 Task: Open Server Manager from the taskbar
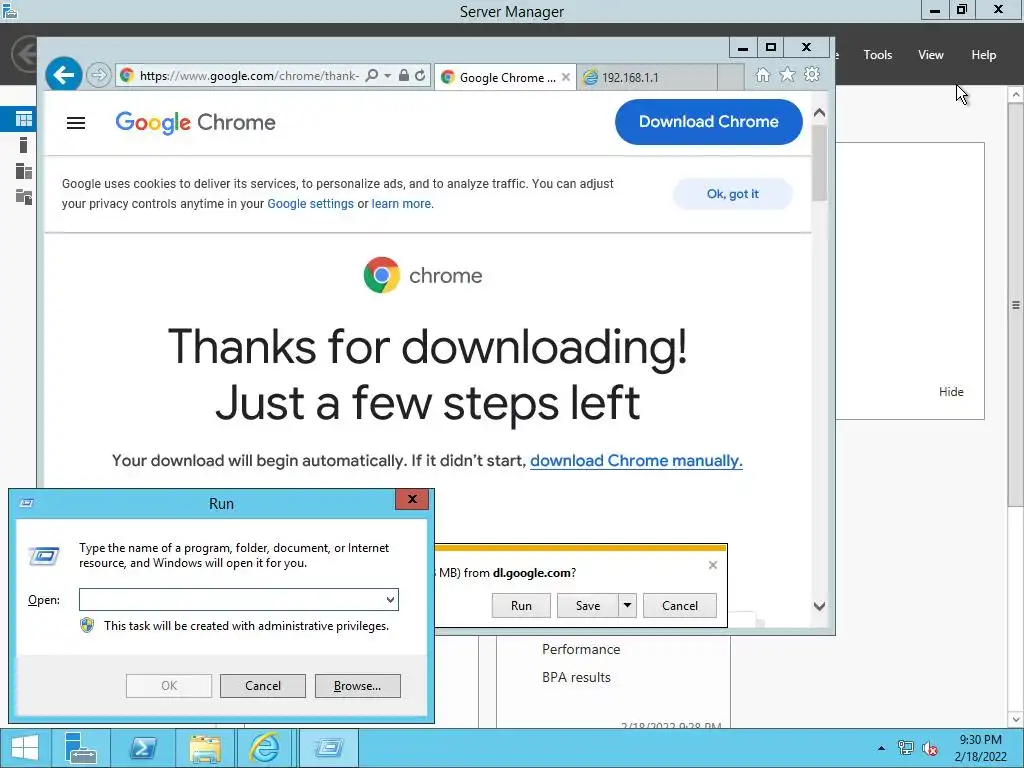(x=81, y=748)
